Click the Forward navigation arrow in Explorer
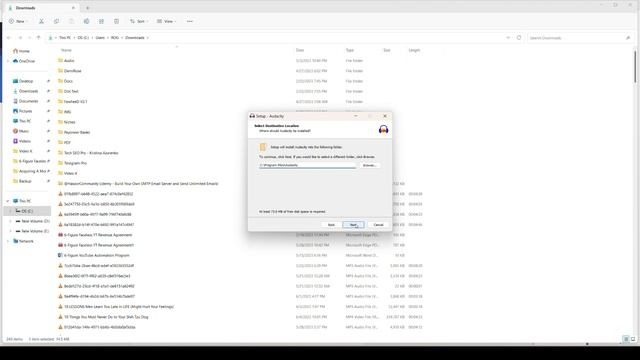The image size is (640, 360). pos(20,38)
